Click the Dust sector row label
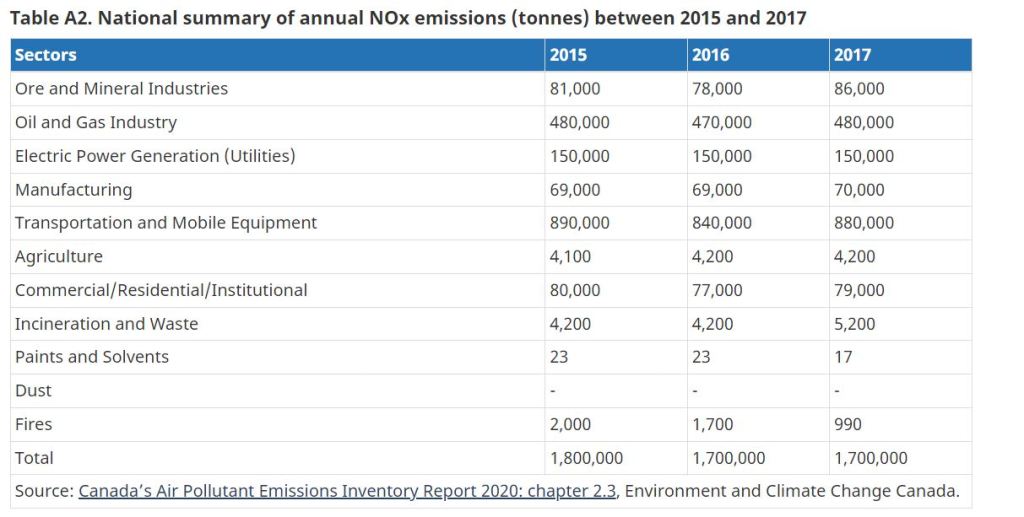Image resolution: width=1024 pixels, height=517 pixels. (x=33, y=391)
